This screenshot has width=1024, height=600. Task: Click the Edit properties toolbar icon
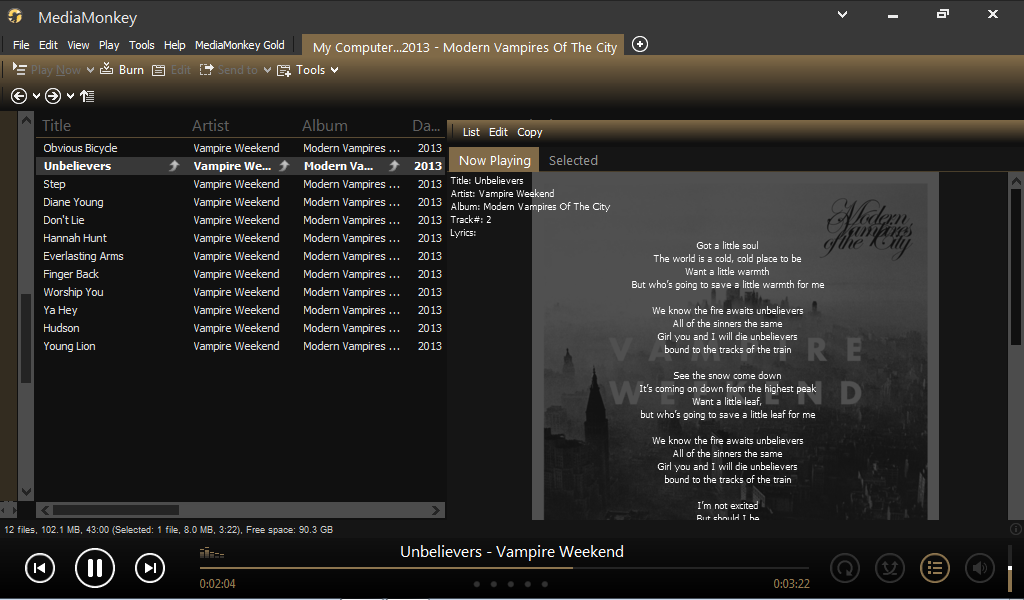click(x=158, y=70)
